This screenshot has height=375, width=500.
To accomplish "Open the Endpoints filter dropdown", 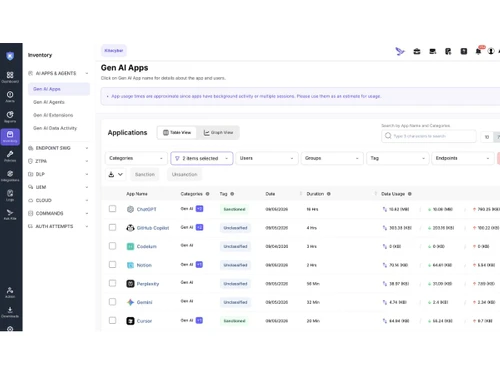I will pyautogui.click(x=463, y=158).
